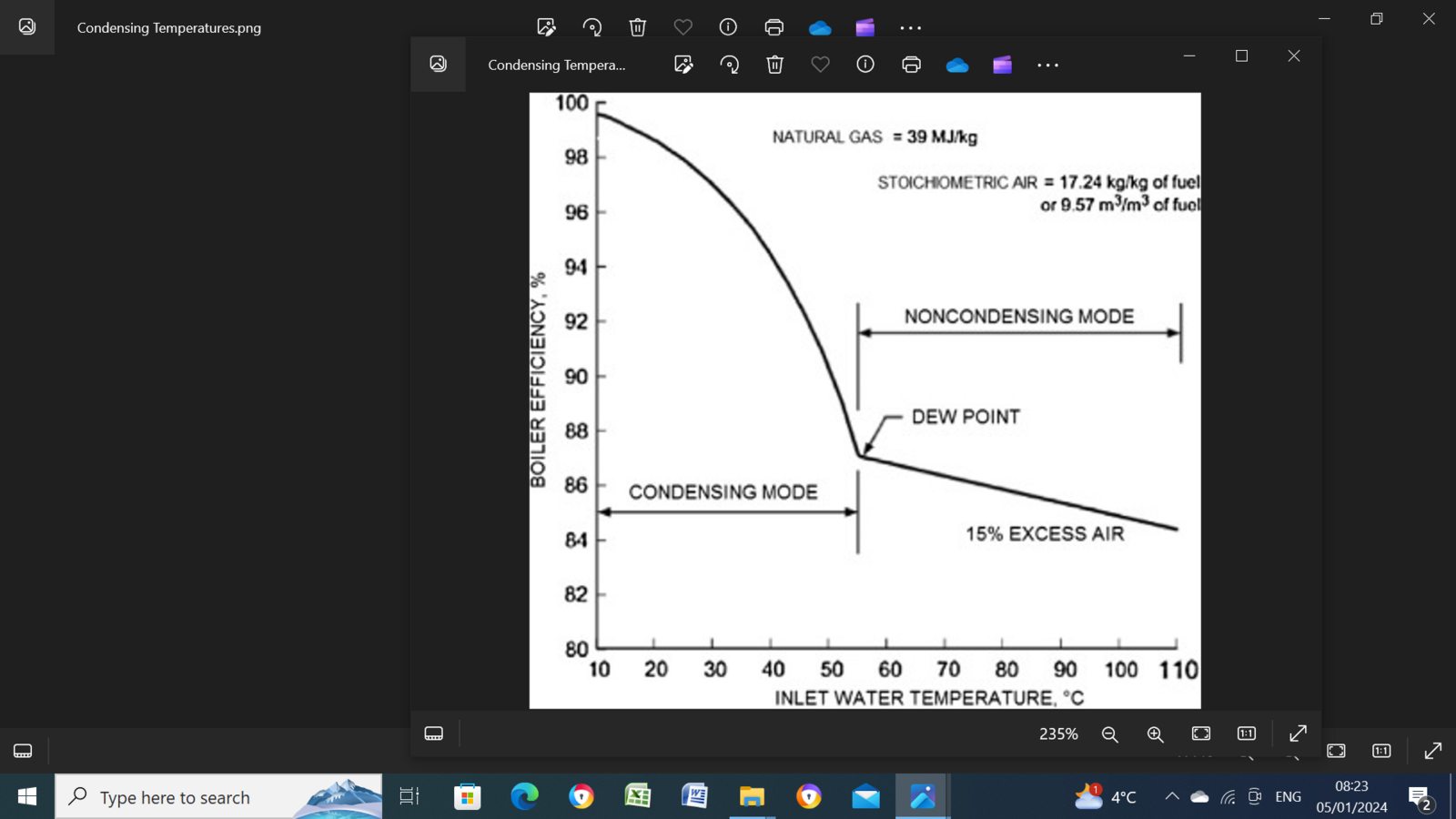Click the fit to window button in the front window
The height and width of the screenshot is (819, 1456).
point(1201,733)
